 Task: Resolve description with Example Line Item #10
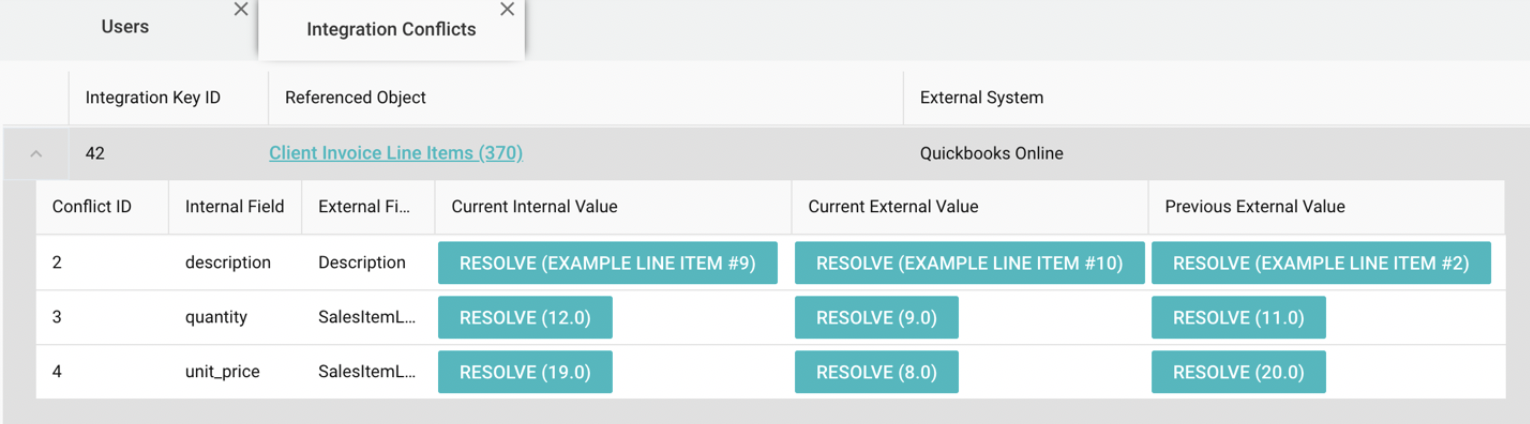coord(969,263)
